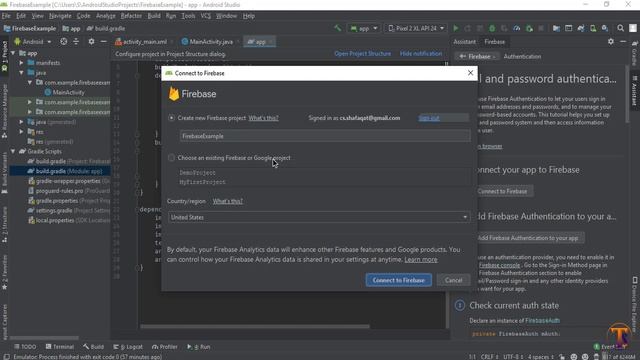Open the Refactor menu

[x=131, y=16]
